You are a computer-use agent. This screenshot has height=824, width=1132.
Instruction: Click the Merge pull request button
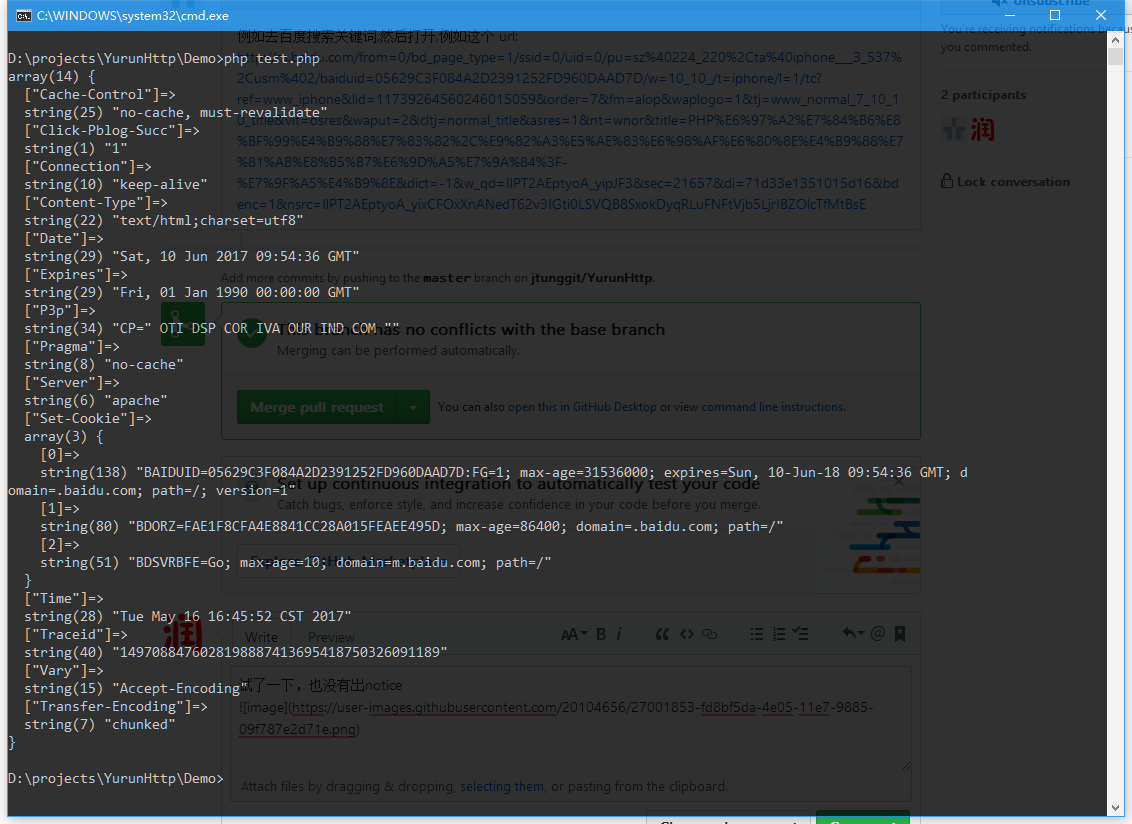316,407
